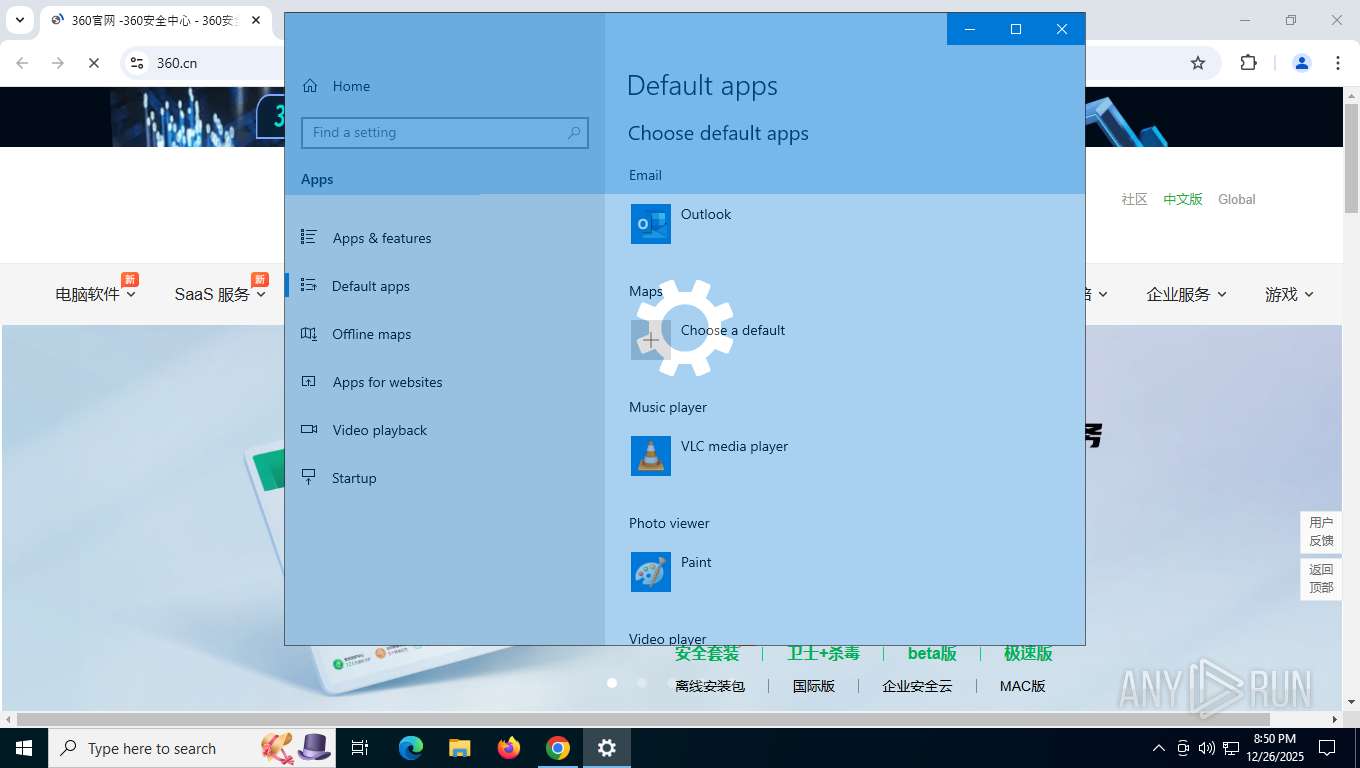Launch Microsoft Edge from taskbar

(411, 748)
